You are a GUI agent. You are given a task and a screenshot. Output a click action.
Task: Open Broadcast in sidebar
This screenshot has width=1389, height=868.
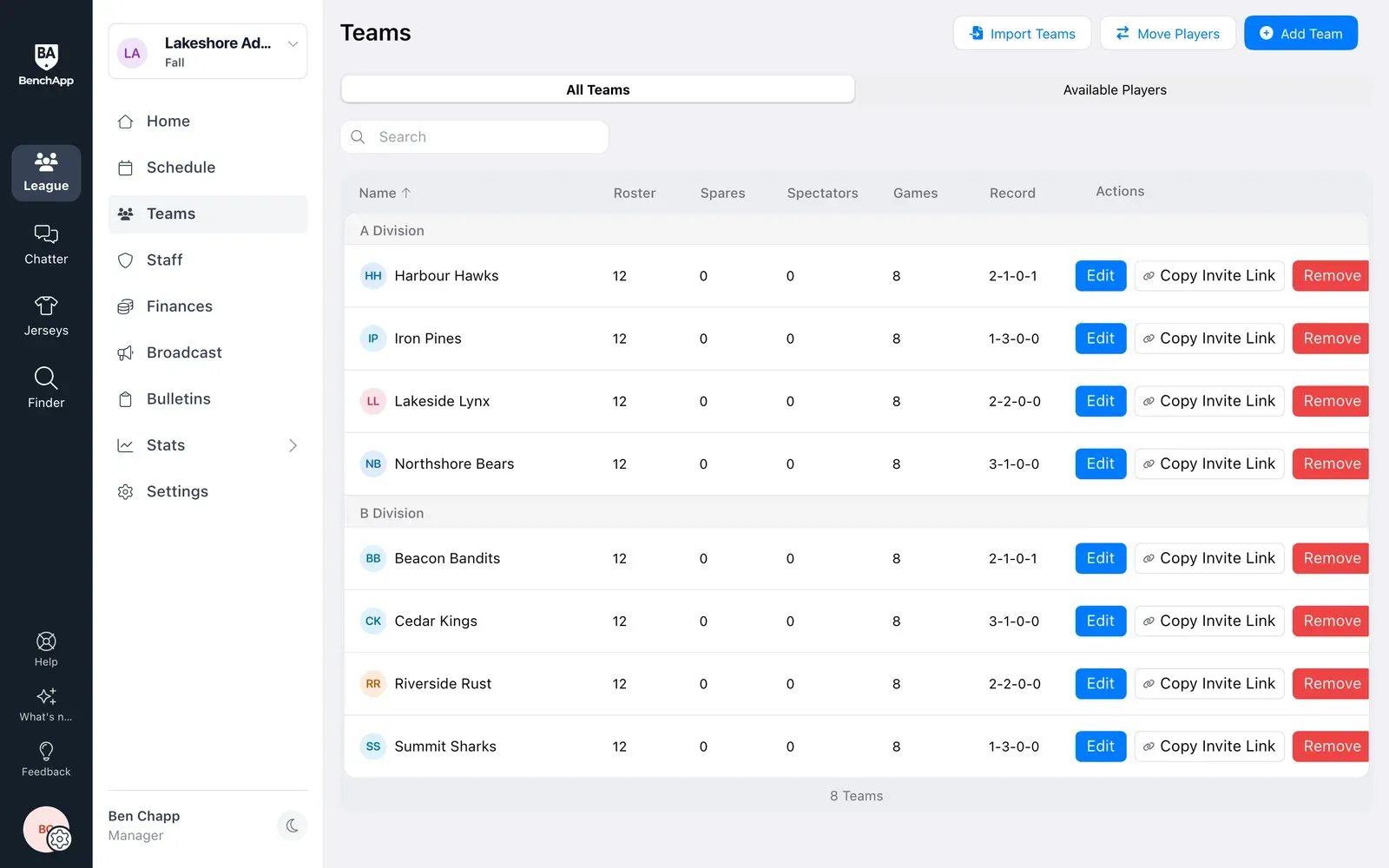207,352
